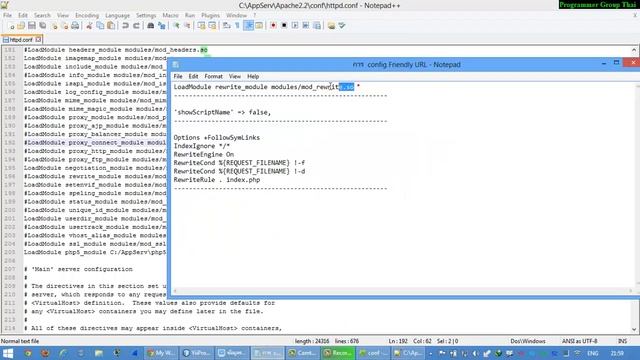Click the 'Options +FollowSymLinks' line
This screenshot has height=360, width=640.
(x=217, y=138)
